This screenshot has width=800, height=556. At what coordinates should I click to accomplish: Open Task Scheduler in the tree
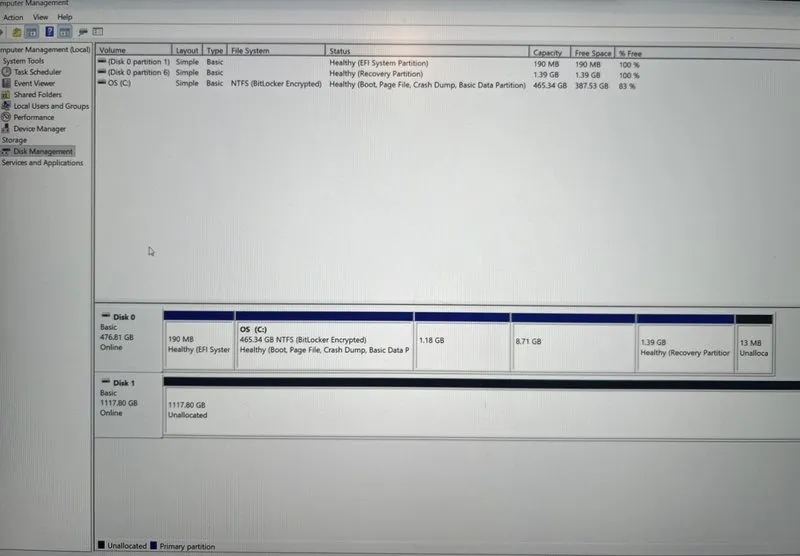pyautogui.click(x=37, y=72)
